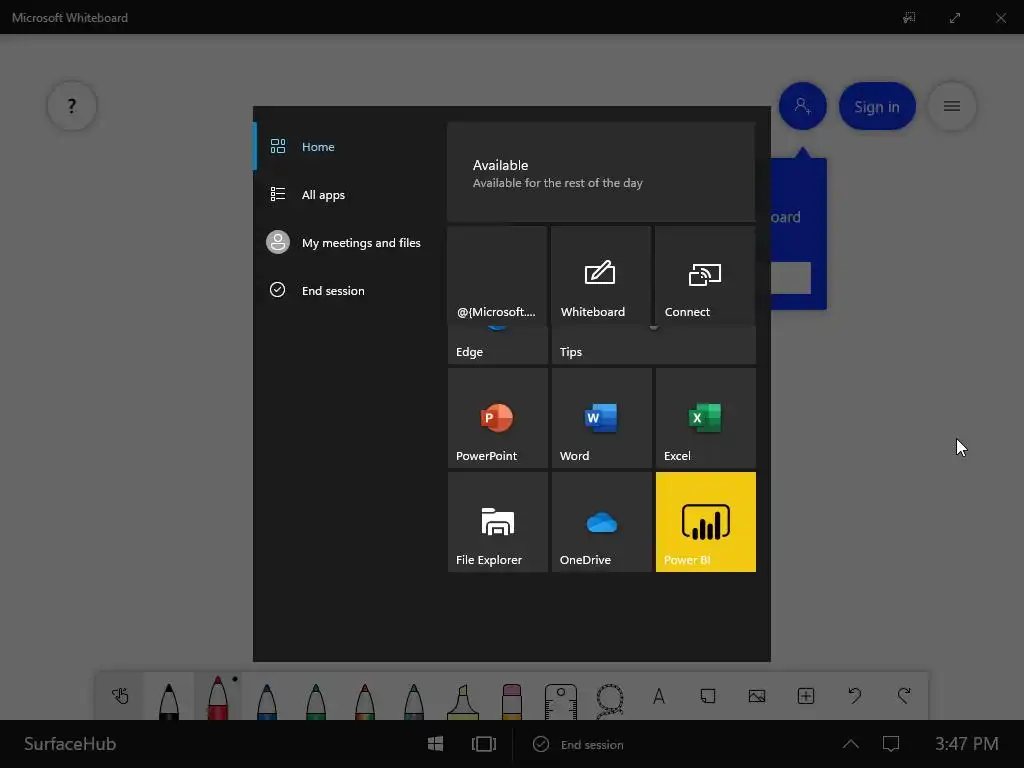Image resolution: width=1024 pixels, height=768 pixels.
Task: Open the yellow Power BI tile
Action: click(705, 522)
